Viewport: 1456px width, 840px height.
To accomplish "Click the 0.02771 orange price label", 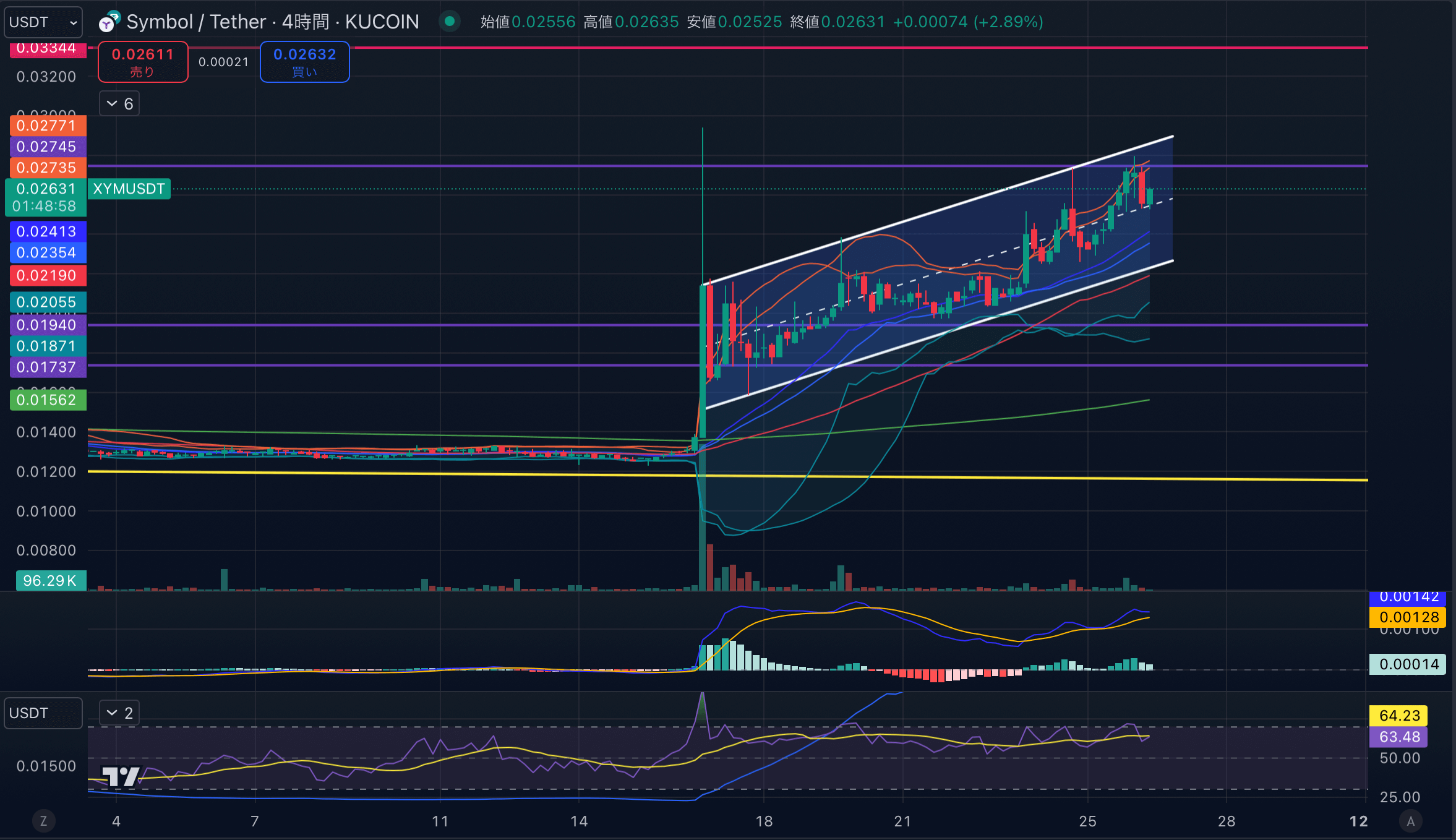I will tap(48, 126).
